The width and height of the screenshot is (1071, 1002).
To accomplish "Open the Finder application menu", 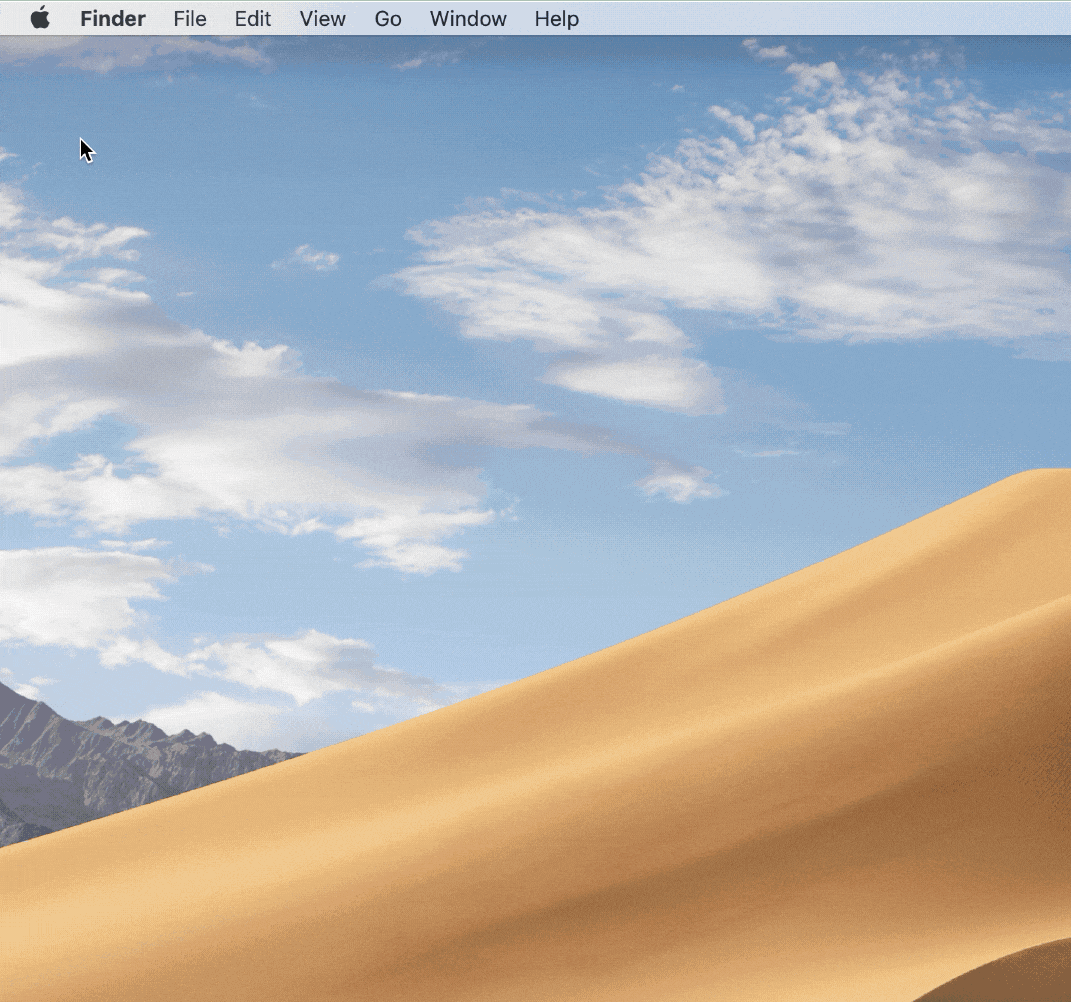I will 112,18.
